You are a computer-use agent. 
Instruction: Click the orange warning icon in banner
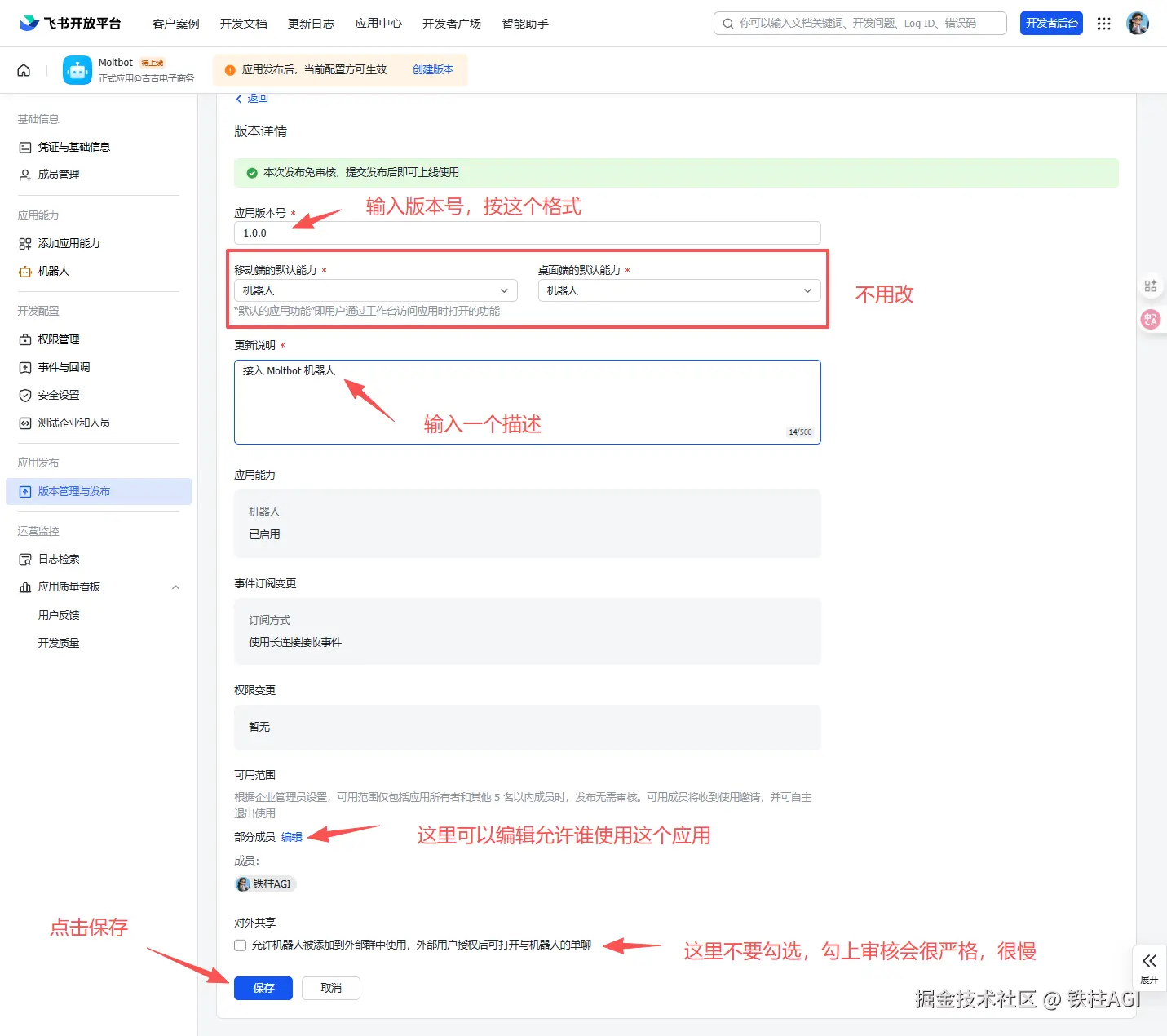point(230,70)
